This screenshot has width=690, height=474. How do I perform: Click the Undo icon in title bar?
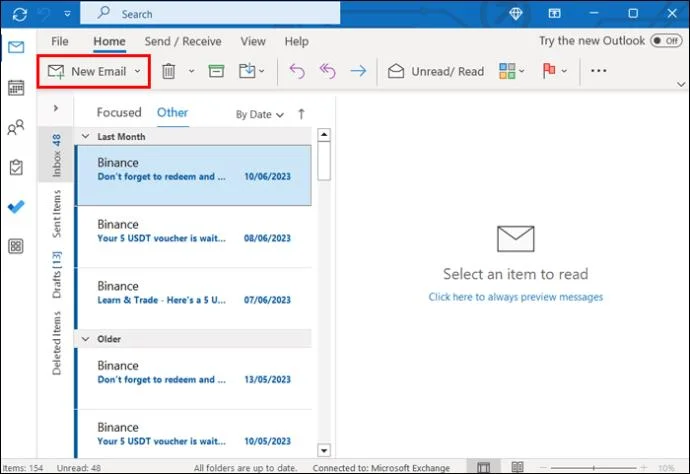pyautogui.click(x=44, y=14)
